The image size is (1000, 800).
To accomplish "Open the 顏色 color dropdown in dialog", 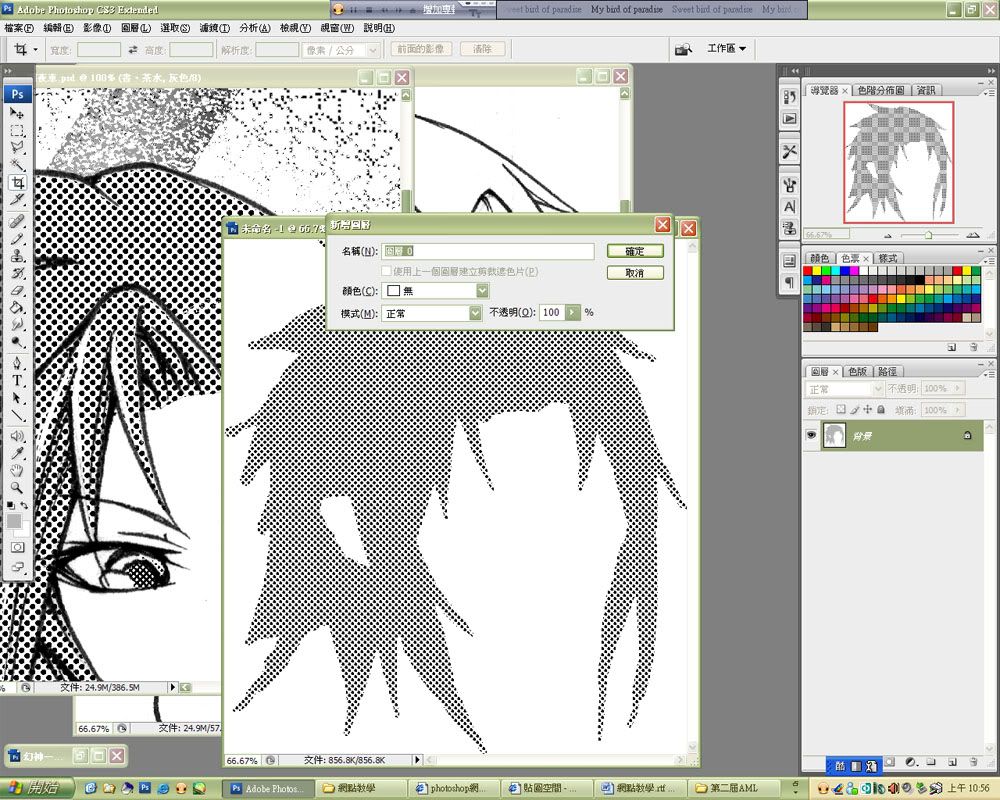I will coord(483,291).
